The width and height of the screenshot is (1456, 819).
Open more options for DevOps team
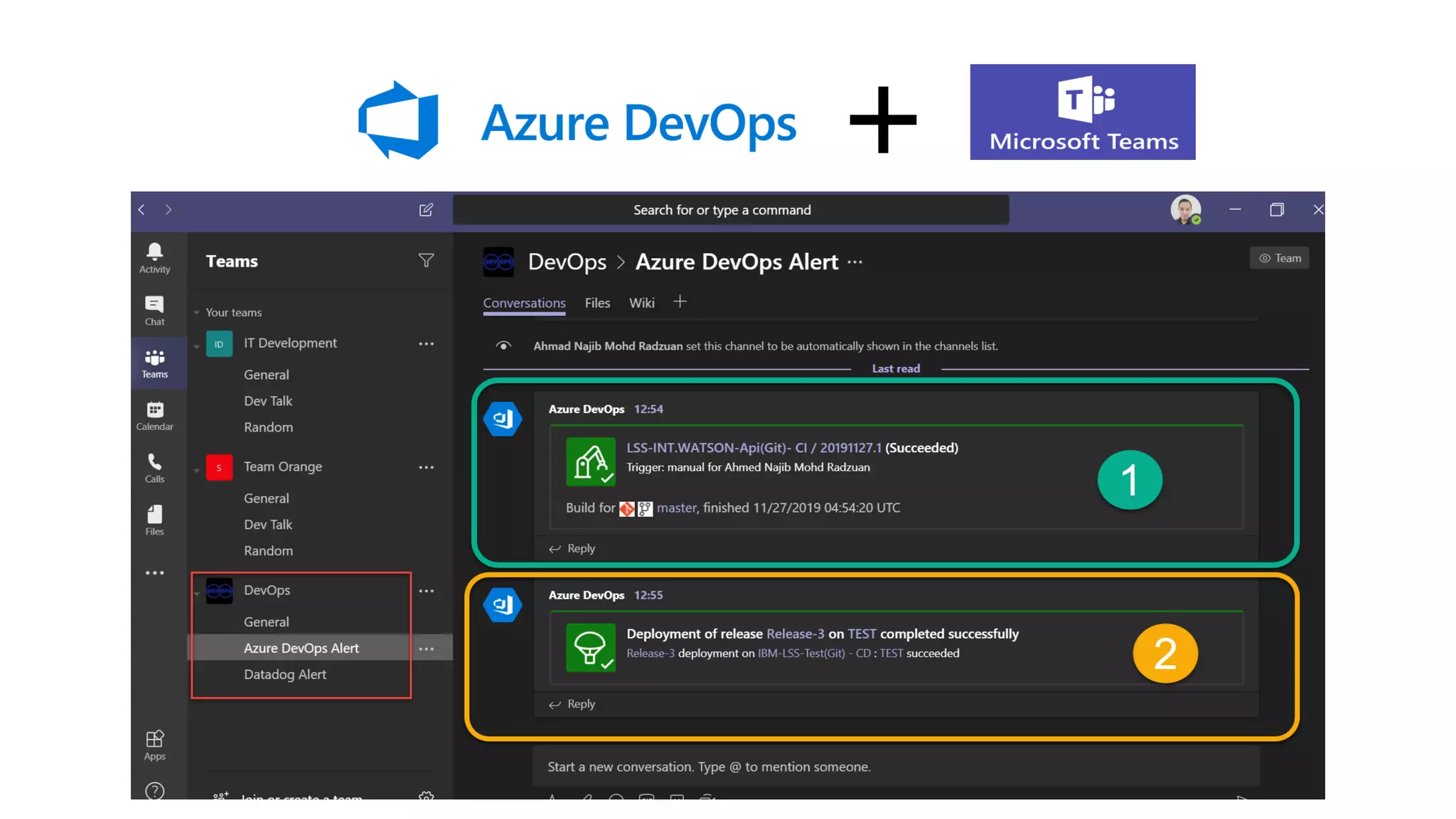(426, 591)
